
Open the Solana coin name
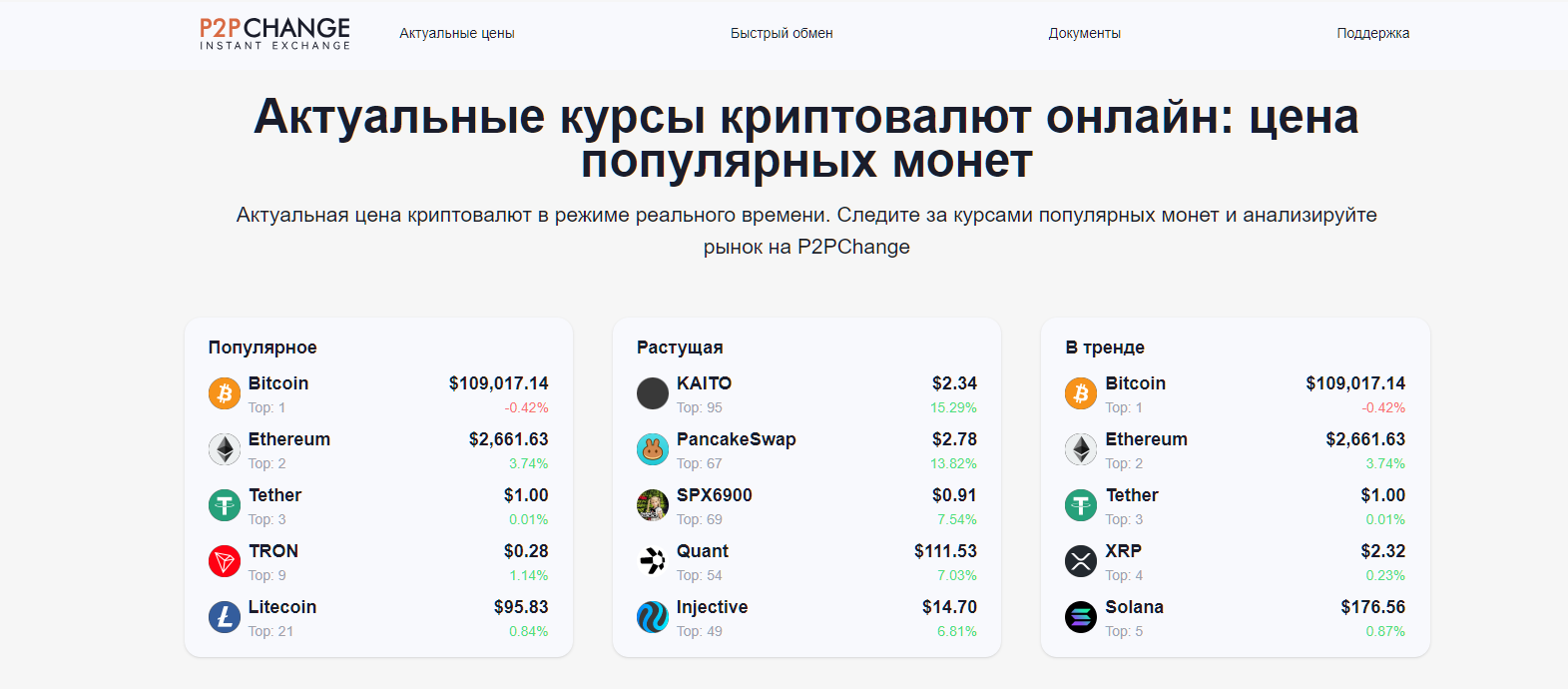point(1135,607)
